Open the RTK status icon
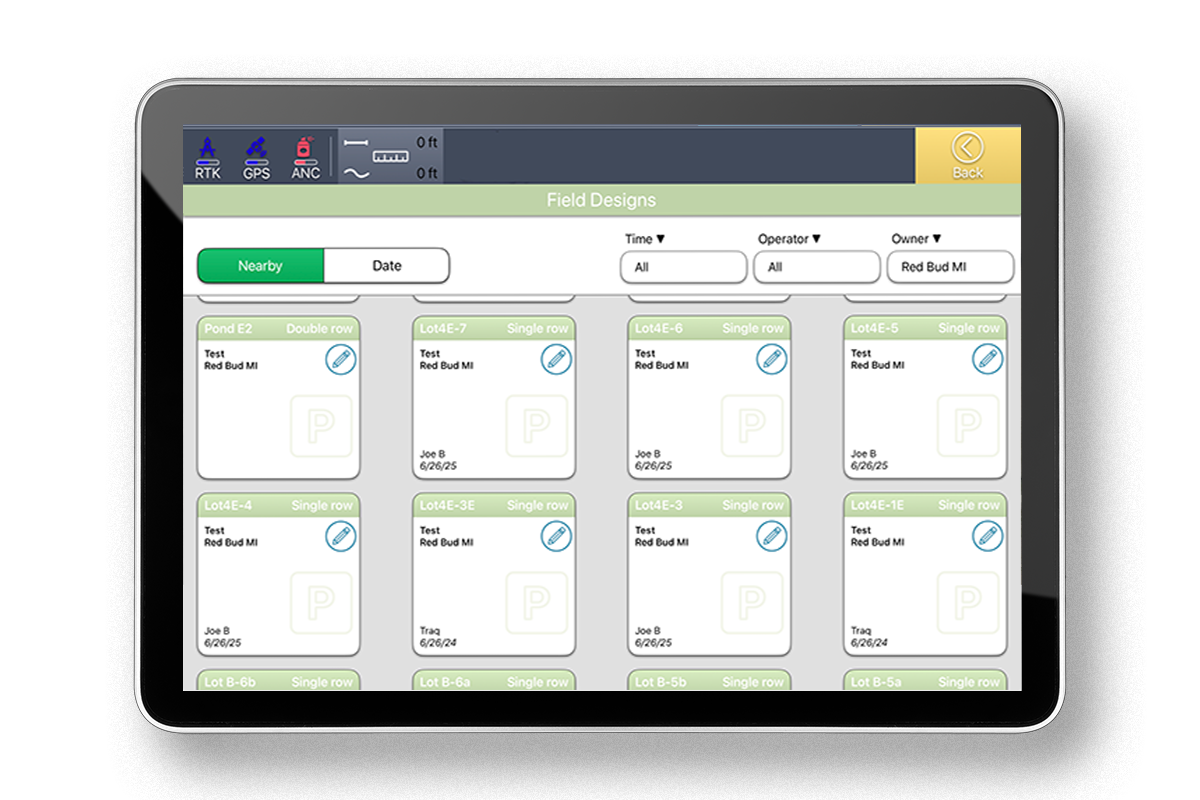 [208, 156]
